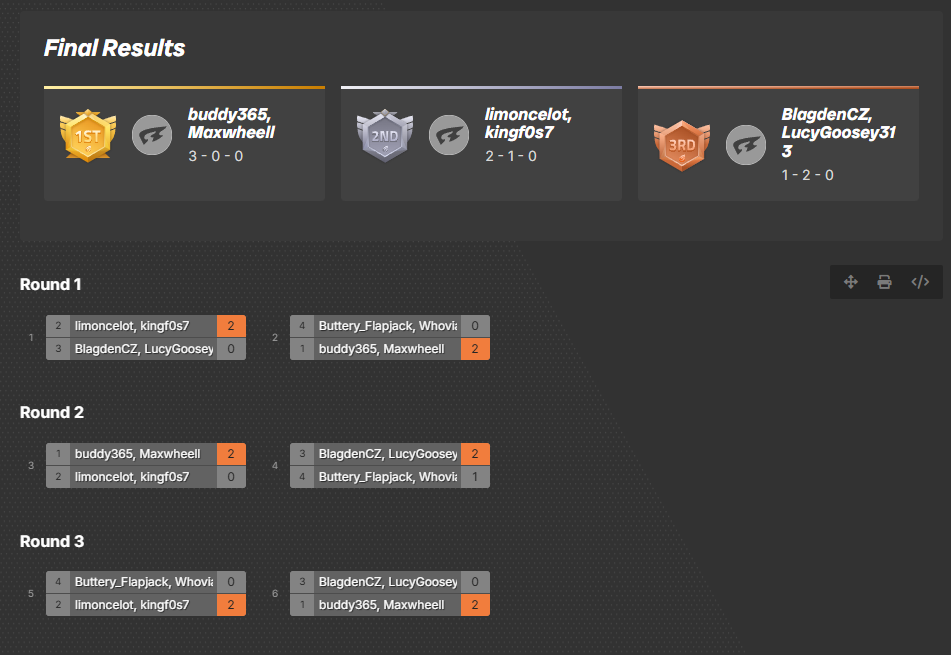The width and height of the screenshot is (951, 655).
Task: Click the avatar beside BlagdenCZ, LucyGoosey313 in Final Results
Action: point(745,144)
